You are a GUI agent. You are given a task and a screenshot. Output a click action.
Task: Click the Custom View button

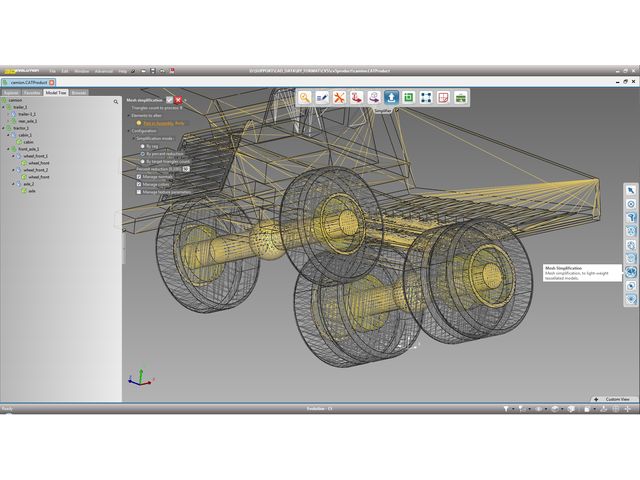613,399
